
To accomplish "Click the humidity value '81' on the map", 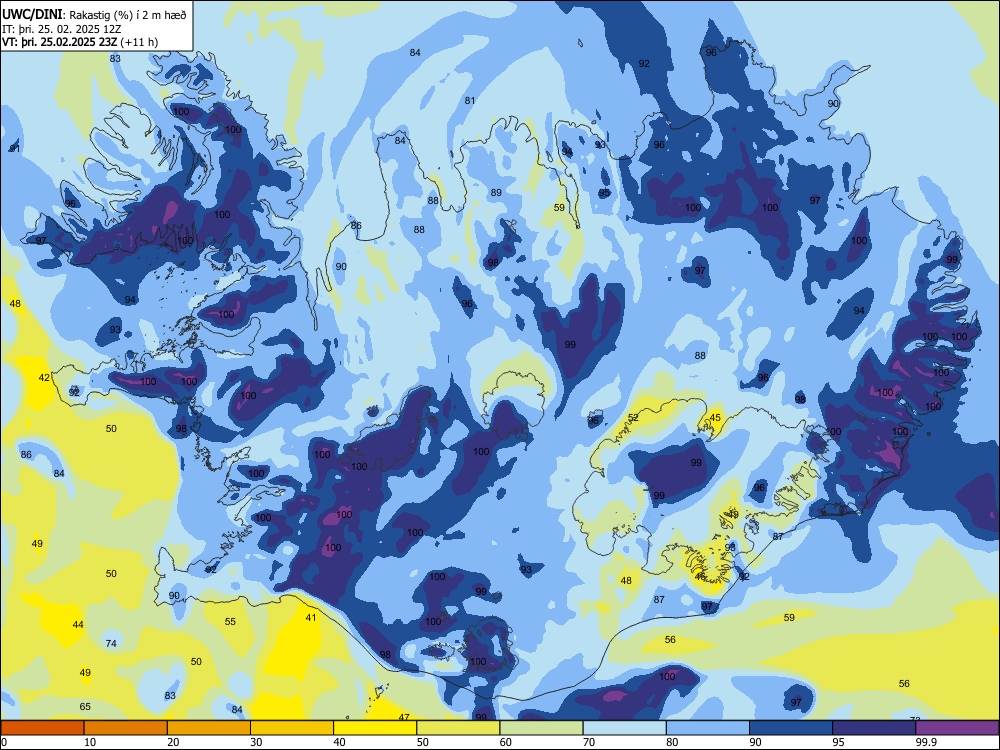I will click(470, 100).
